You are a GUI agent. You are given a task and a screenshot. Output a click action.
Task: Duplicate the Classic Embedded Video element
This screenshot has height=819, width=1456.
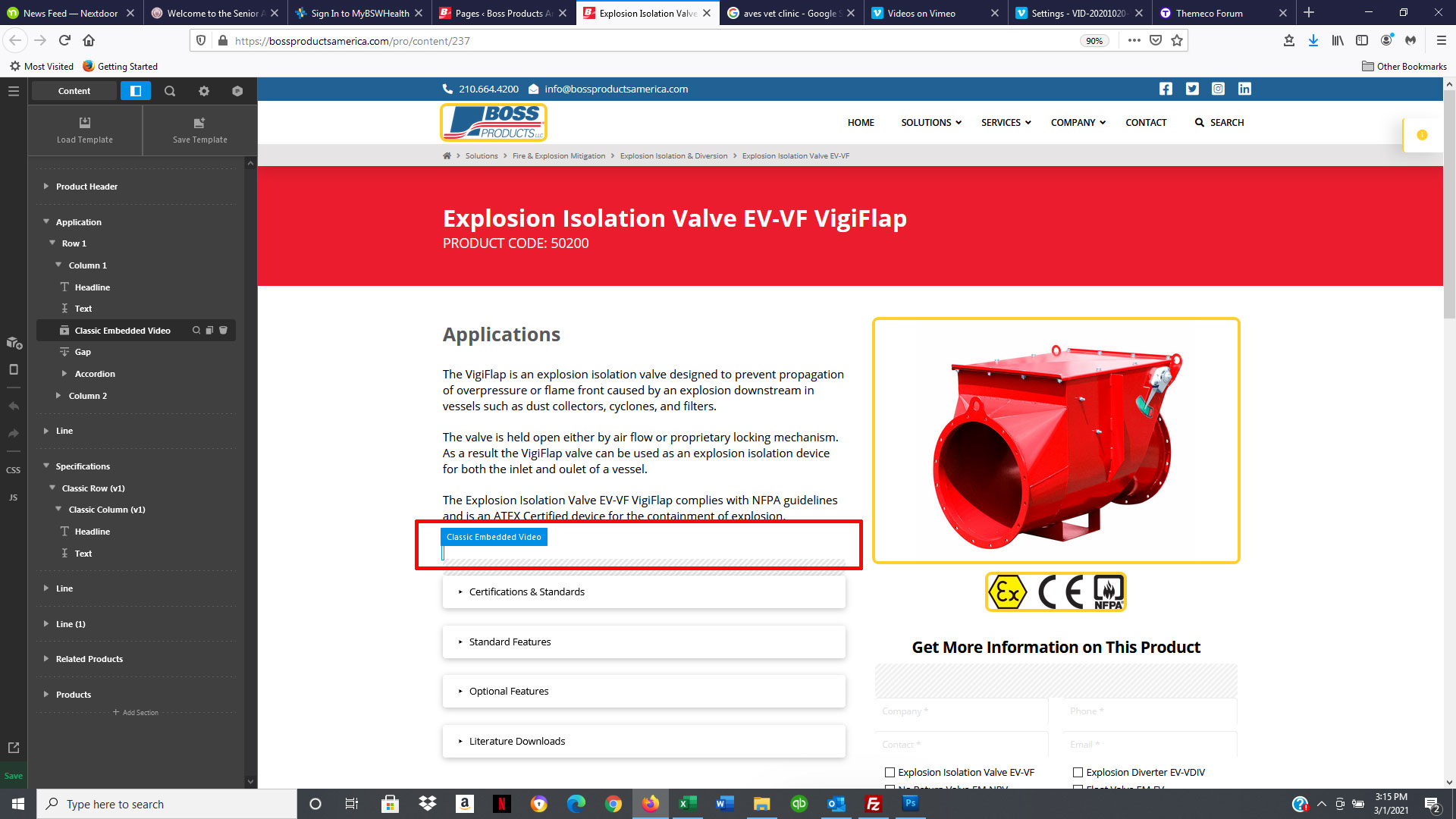[210, 331]
